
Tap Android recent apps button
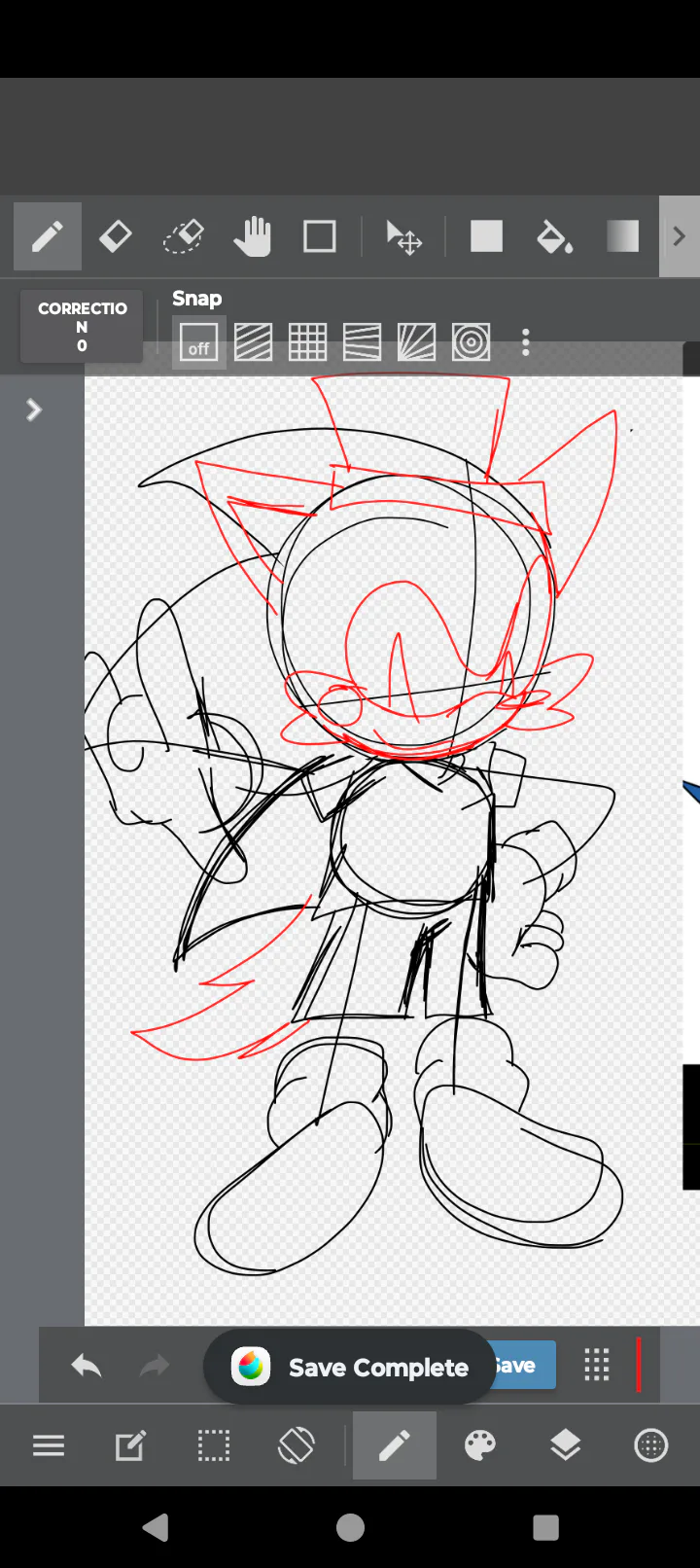(x=545, y=1528)
